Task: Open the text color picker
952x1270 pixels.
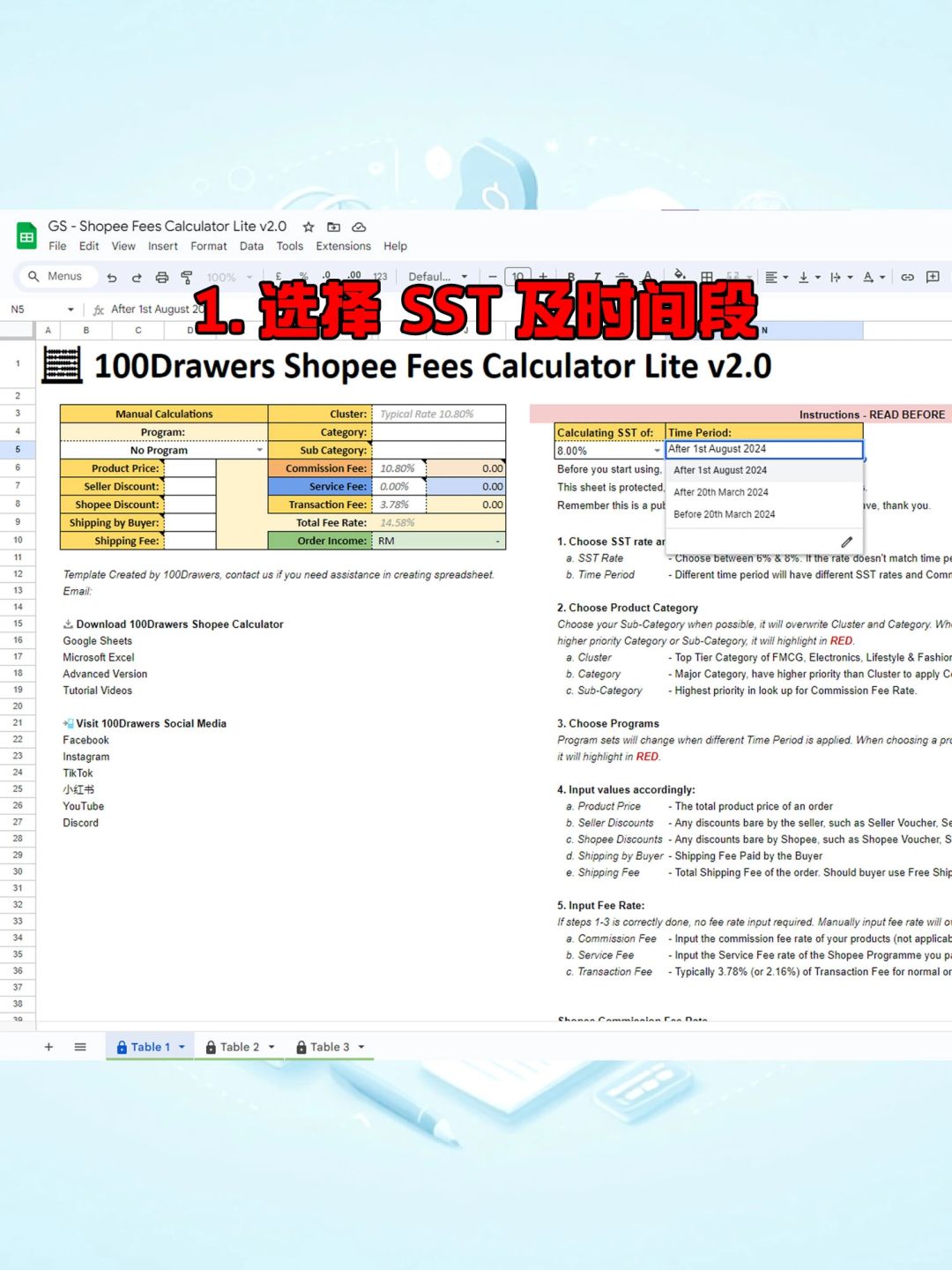Action: tap(648, 277)
